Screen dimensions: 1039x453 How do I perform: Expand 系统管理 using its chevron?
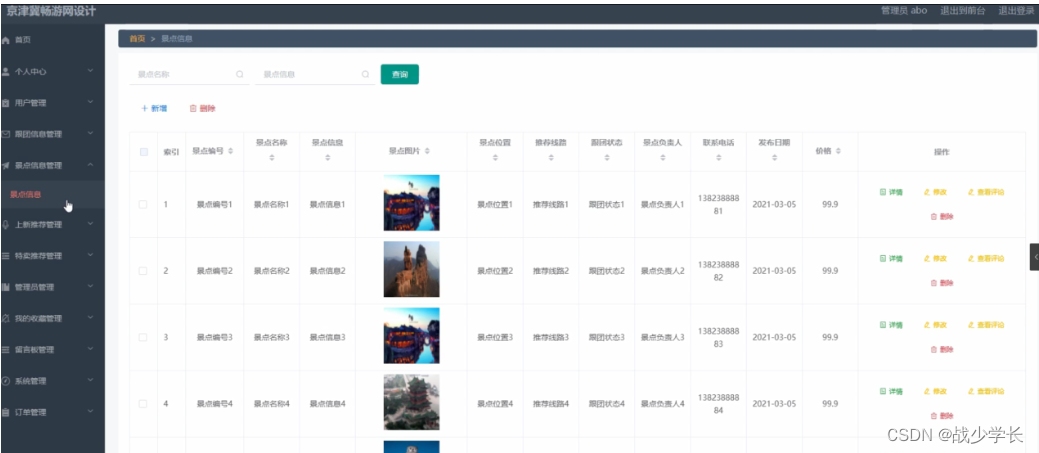[91, 380]
